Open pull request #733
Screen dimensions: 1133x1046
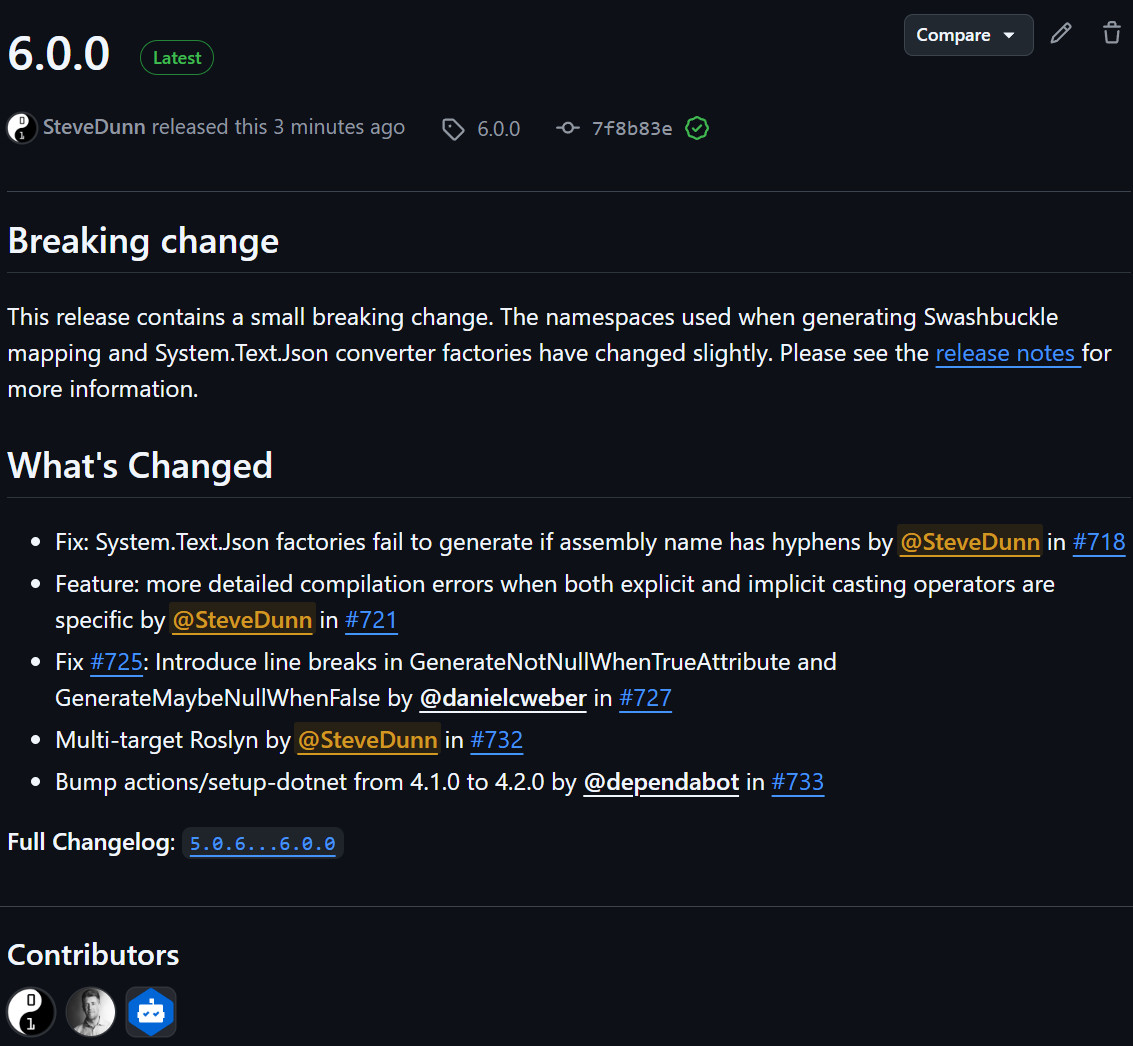(x=798, y=782)
